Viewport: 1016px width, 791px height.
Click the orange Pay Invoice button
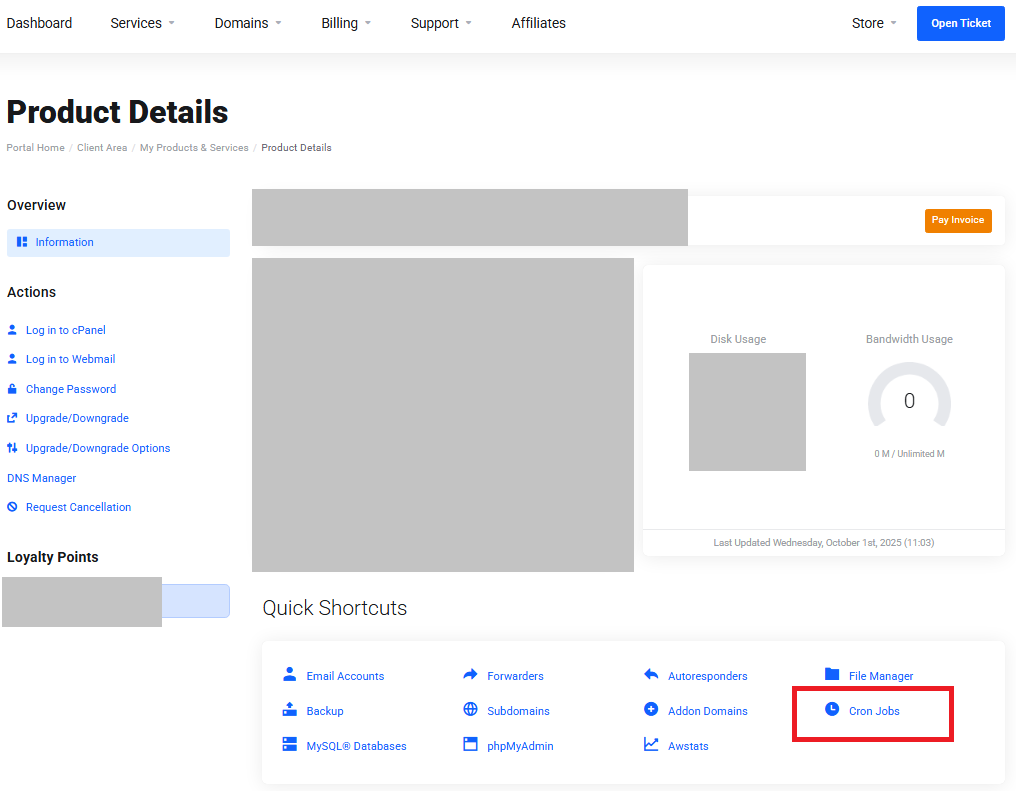pyautogui.click(x=958, y=220)
